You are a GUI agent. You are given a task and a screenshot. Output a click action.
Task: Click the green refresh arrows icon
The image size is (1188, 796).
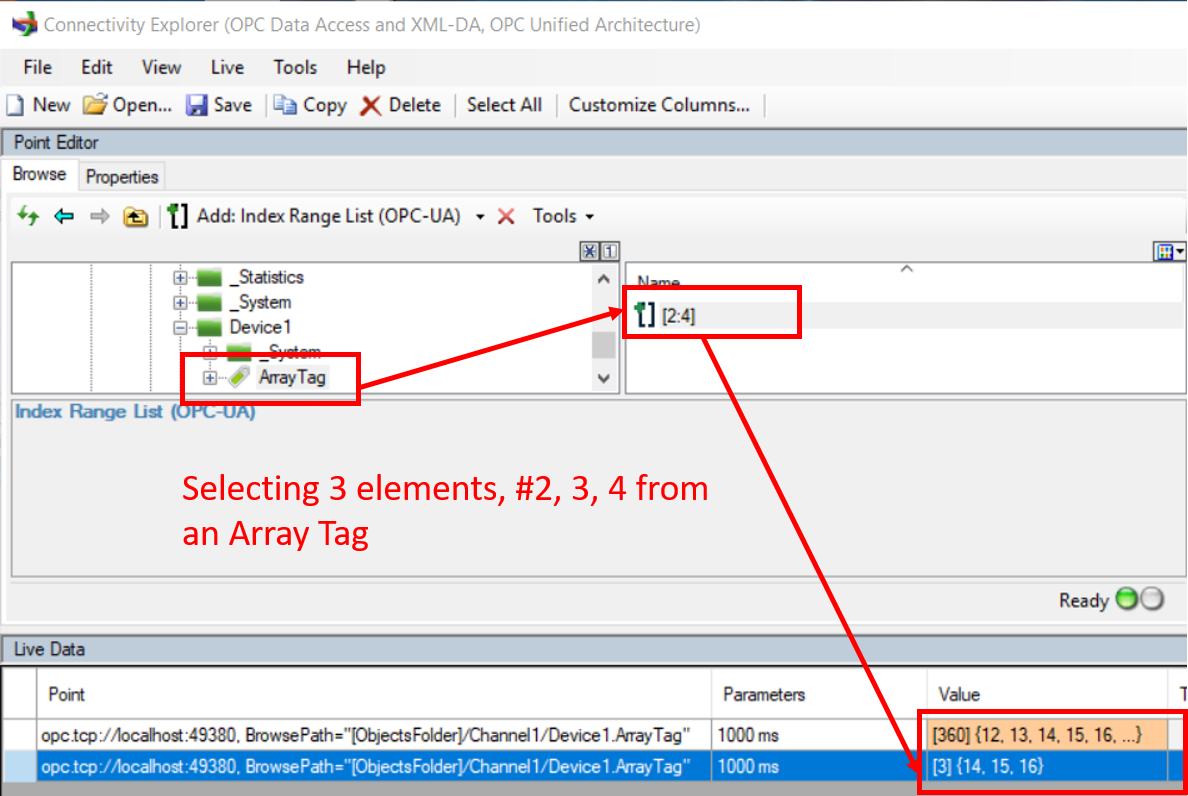coord(29,217)
